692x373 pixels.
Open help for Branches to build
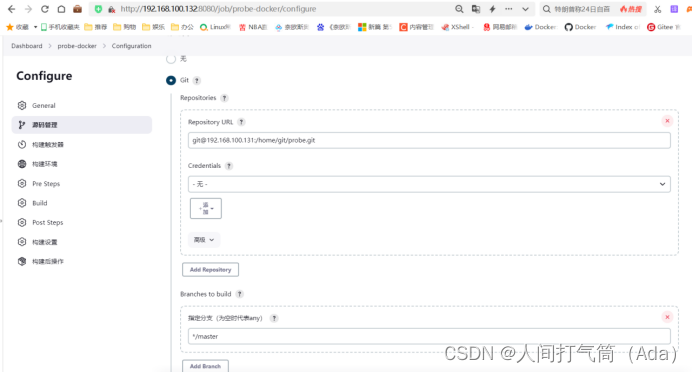tap(239, 294)
